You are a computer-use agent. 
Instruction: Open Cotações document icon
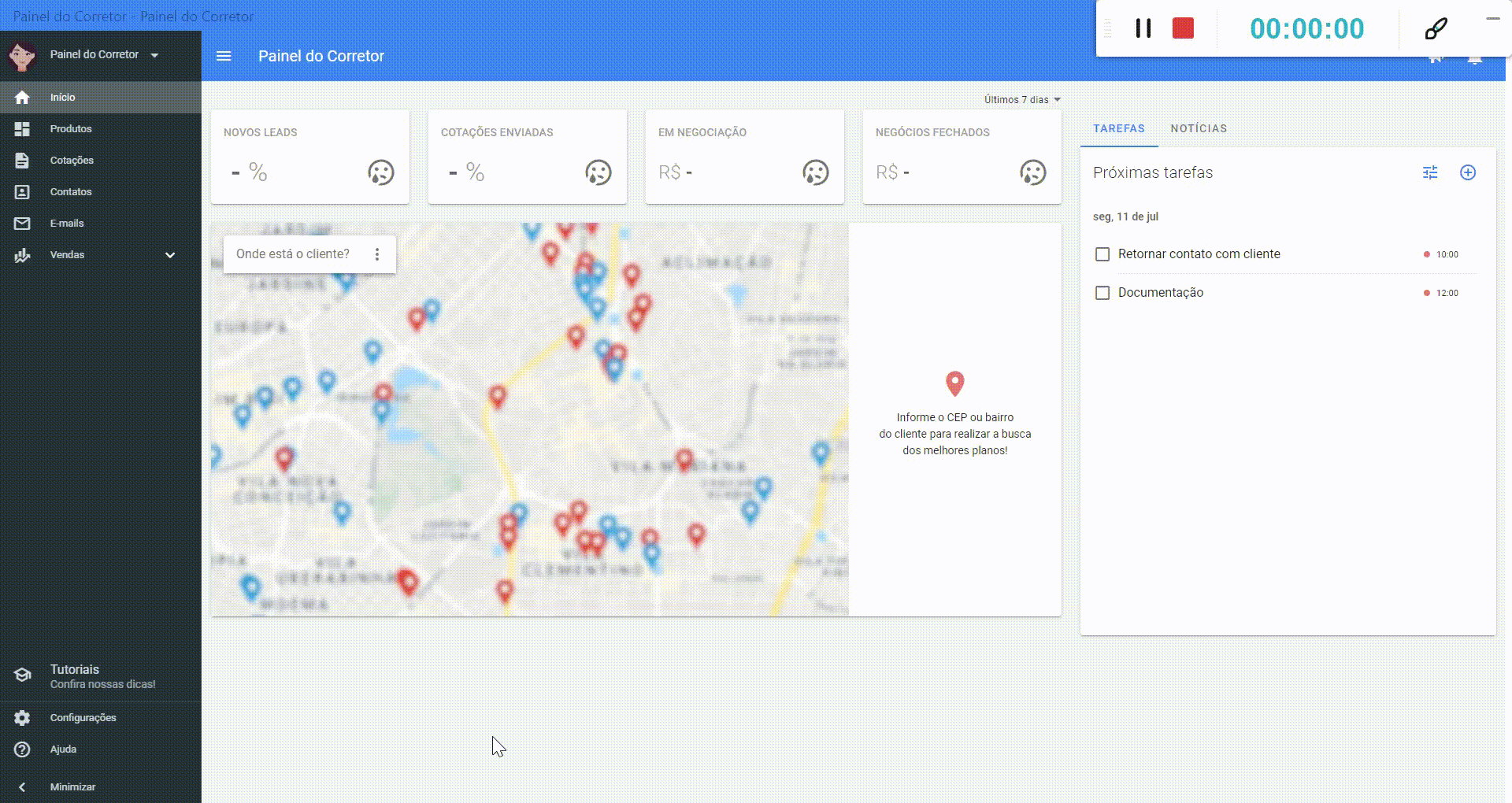(x=22, y=160)
